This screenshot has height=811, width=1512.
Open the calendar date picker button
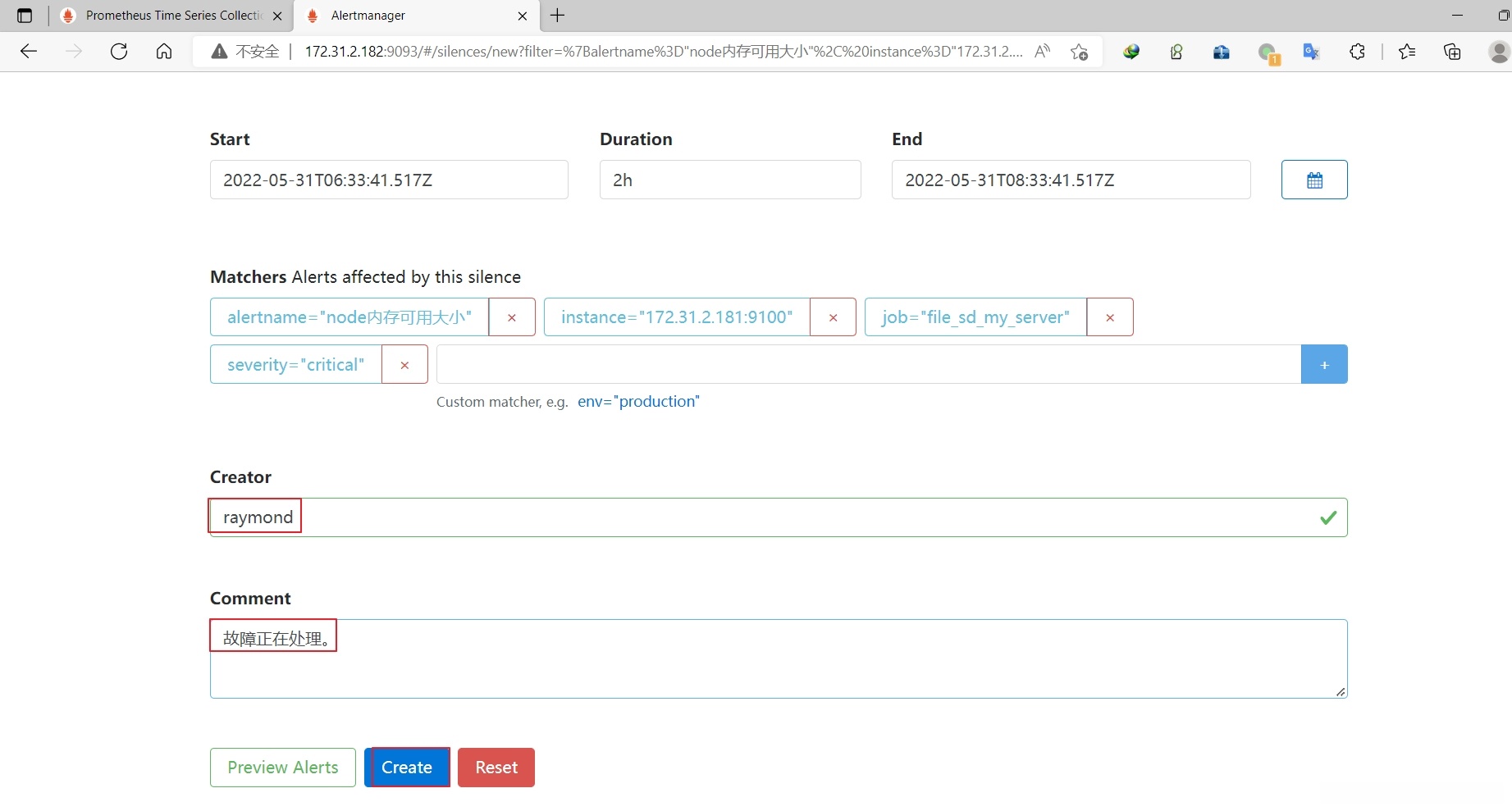[x=1314, y=180]
